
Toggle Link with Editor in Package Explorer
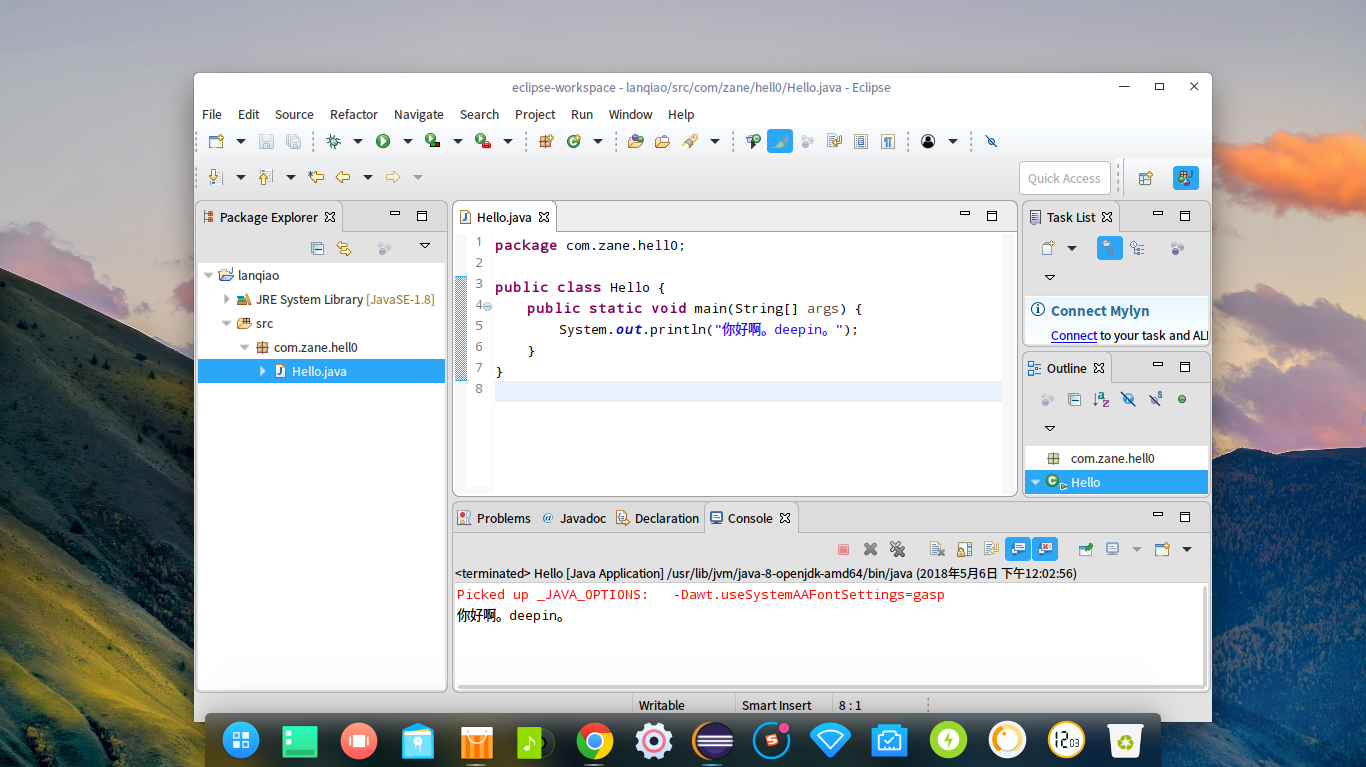point(344,248)
